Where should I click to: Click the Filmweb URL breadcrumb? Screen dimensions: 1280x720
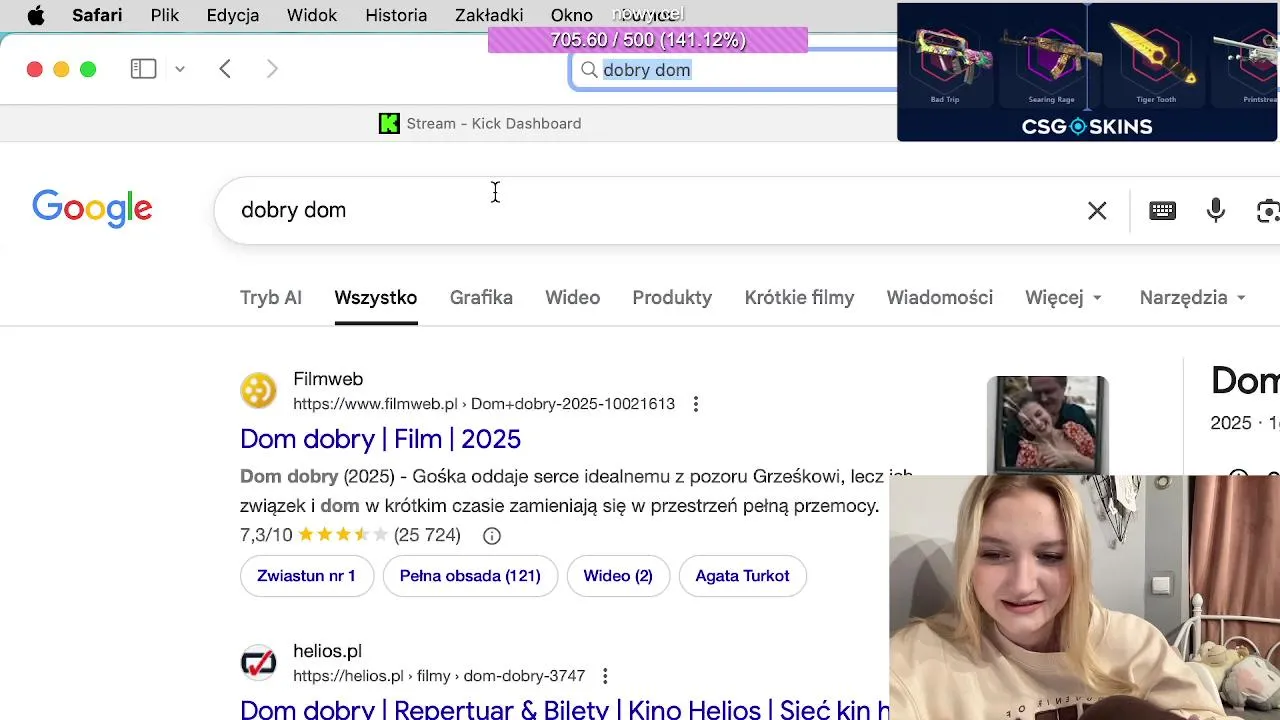coord(484,404)
